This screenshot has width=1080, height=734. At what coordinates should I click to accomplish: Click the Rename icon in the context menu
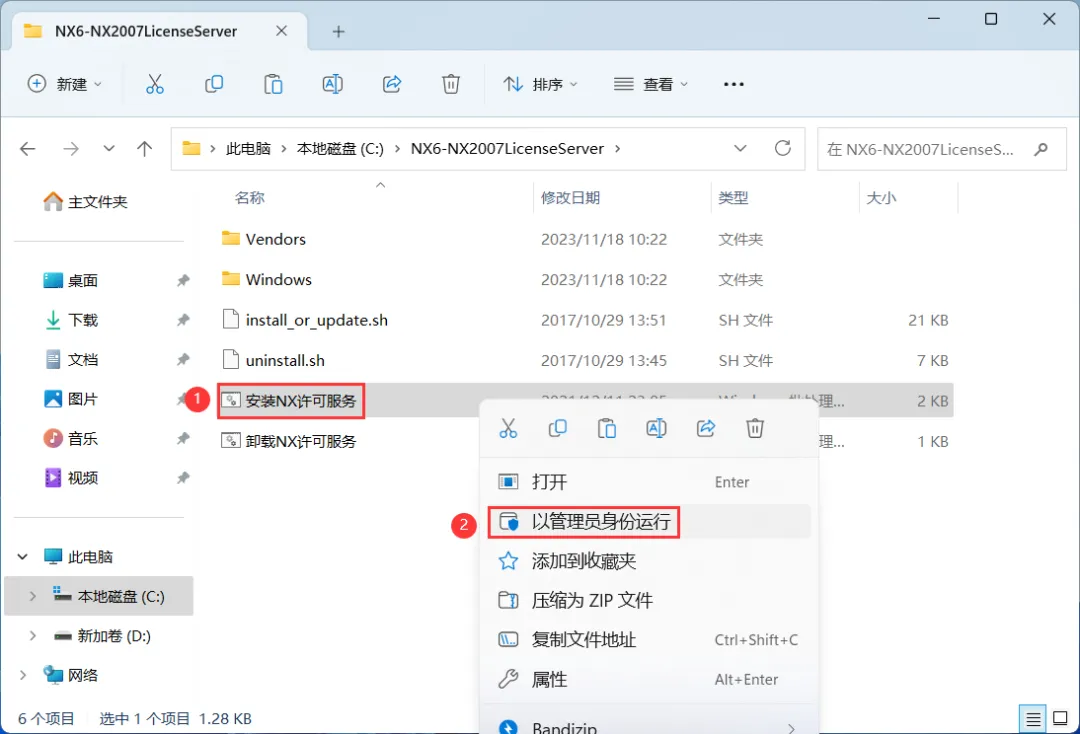[656, 428]
